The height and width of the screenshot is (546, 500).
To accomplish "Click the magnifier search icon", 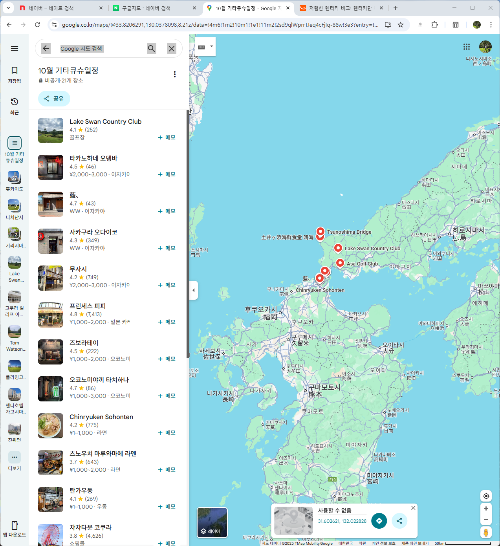I will point(151,48).
